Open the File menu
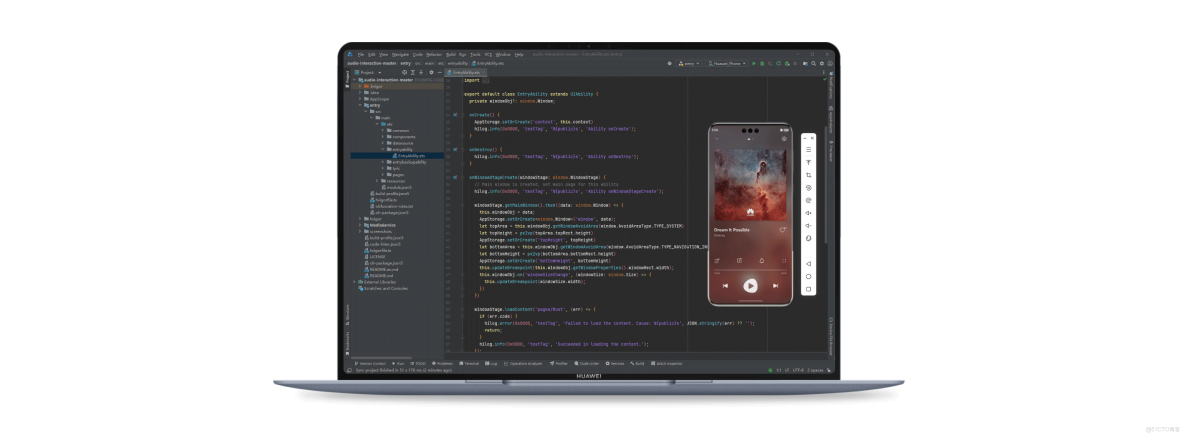This screenshot has width=1184, height=436. click(x=361, y=54)
